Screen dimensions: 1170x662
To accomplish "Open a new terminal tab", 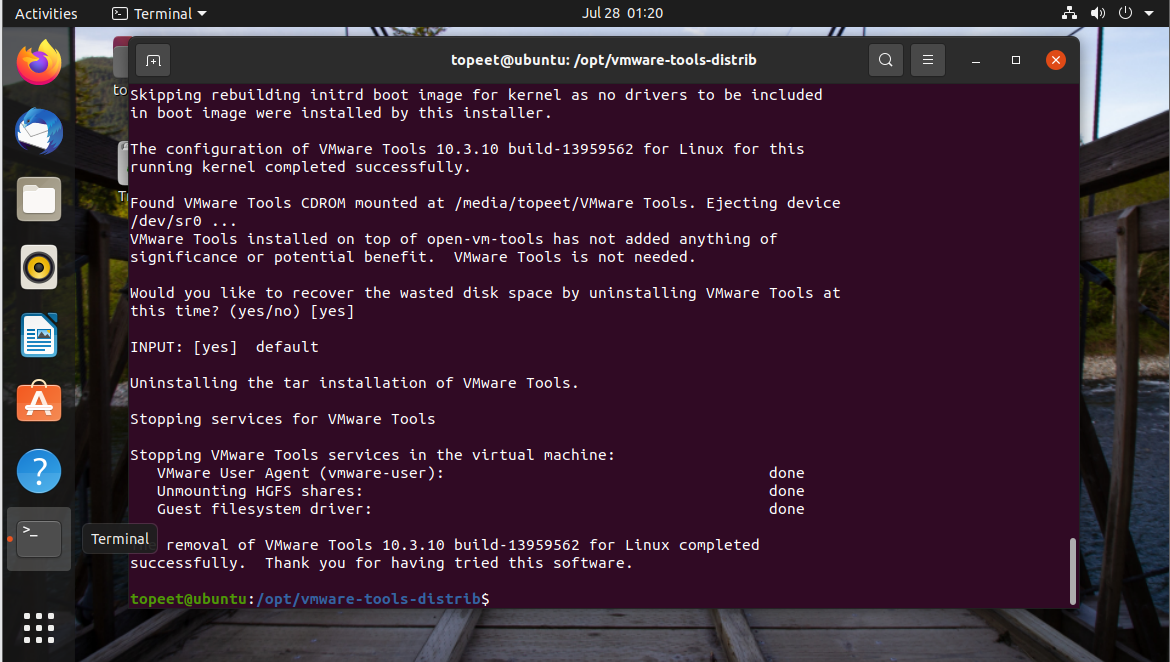I will 153,60.
